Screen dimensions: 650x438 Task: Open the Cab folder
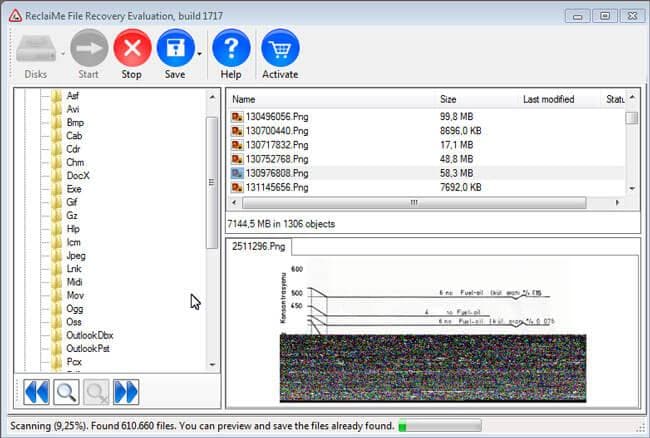[x=66, y=136]
